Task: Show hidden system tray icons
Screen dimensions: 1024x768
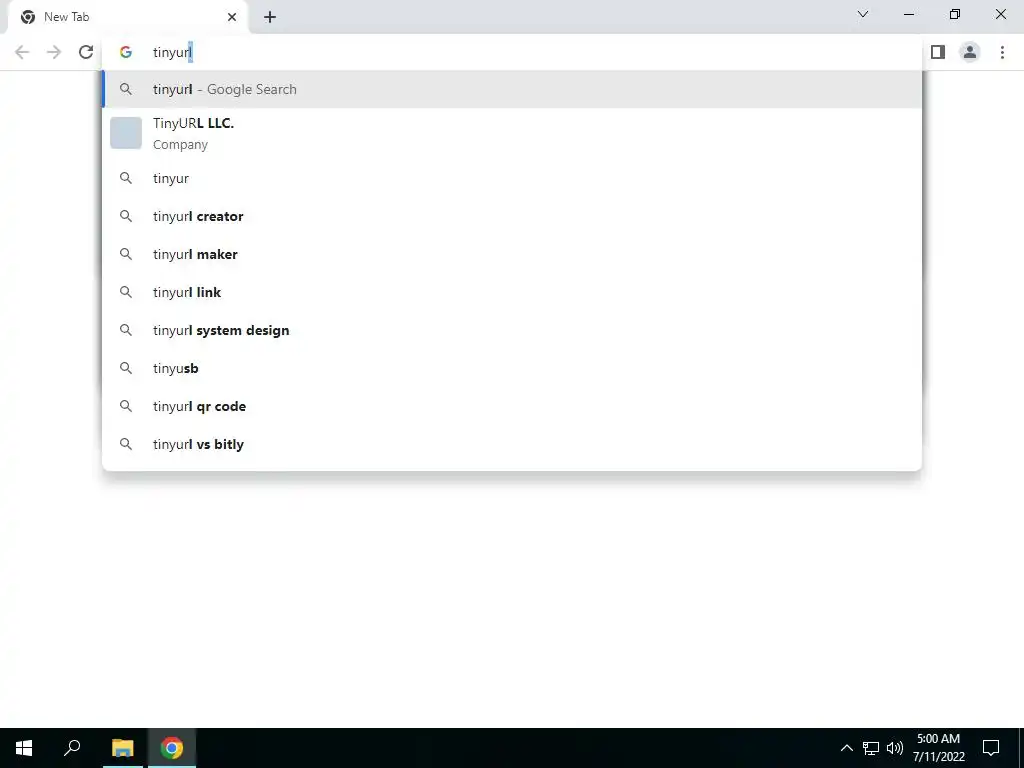Action: (x=846, y=748)
